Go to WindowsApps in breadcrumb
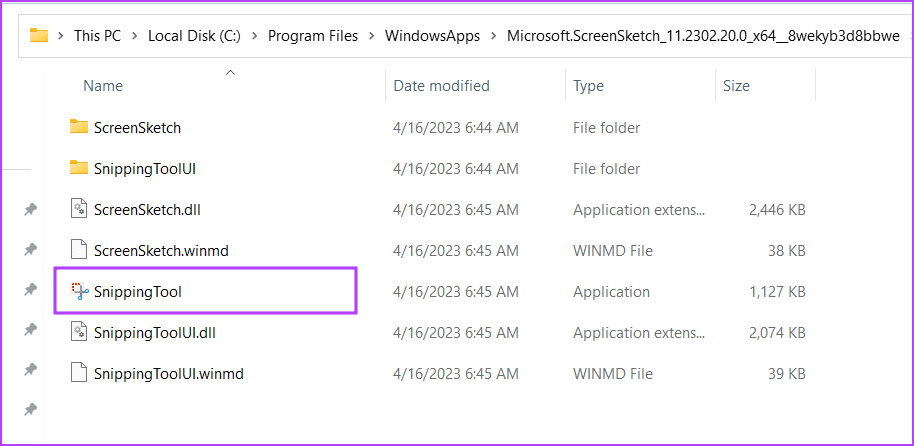This screenshot has width=914, height=446. [x=433, y=36]
